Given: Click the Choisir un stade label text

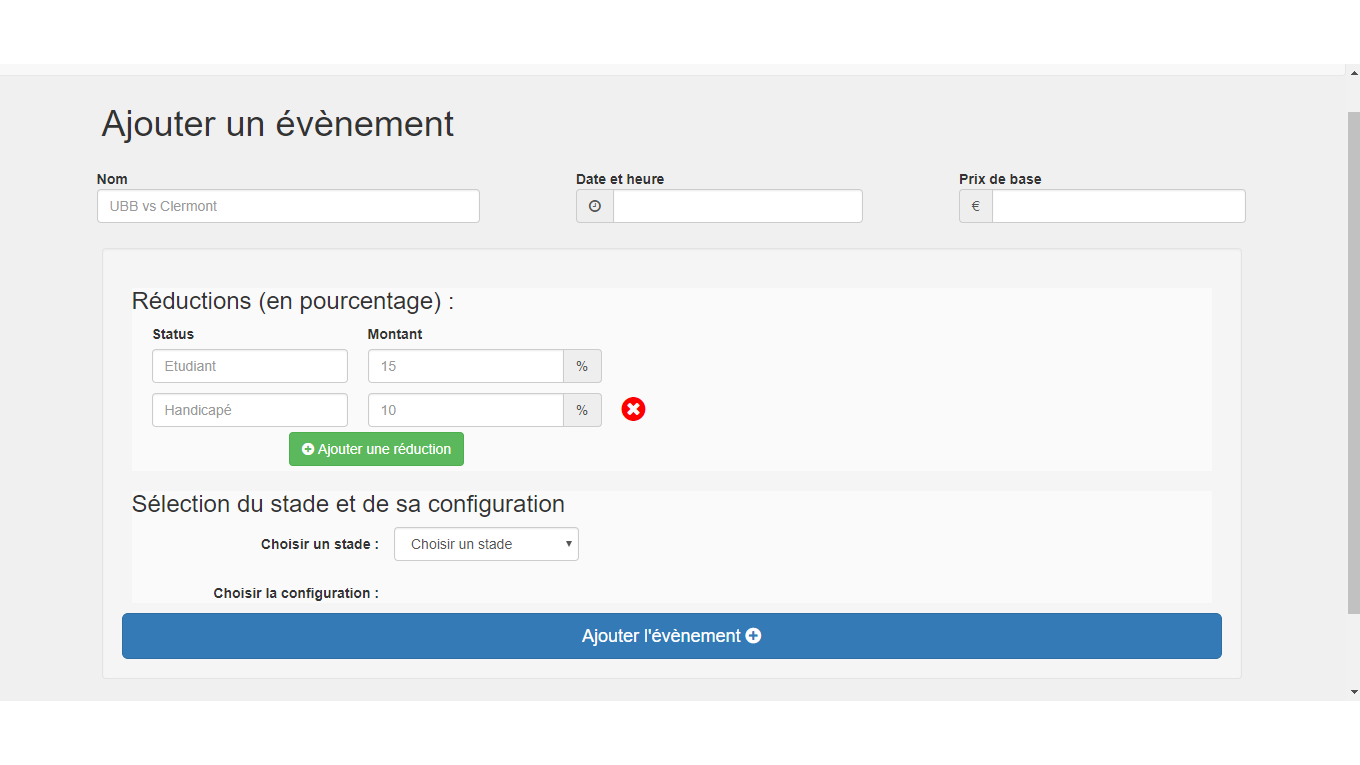Looking at the screenshot, I should [x=319, y=544].
